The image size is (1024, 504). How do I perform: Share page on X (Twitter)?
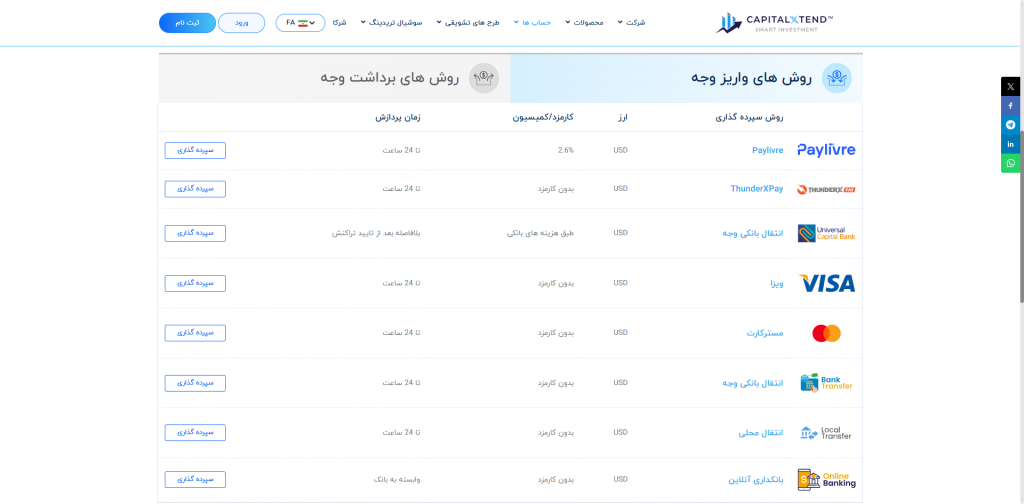click(1010, 87)
